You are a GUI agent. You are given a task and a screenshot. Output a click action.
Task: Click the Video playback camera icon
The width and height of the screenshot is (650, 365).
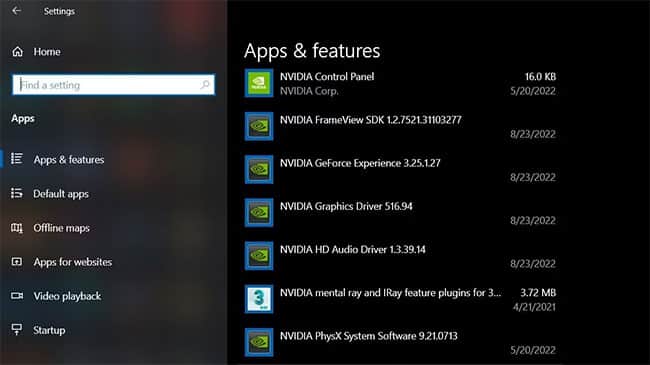[17, 296]
